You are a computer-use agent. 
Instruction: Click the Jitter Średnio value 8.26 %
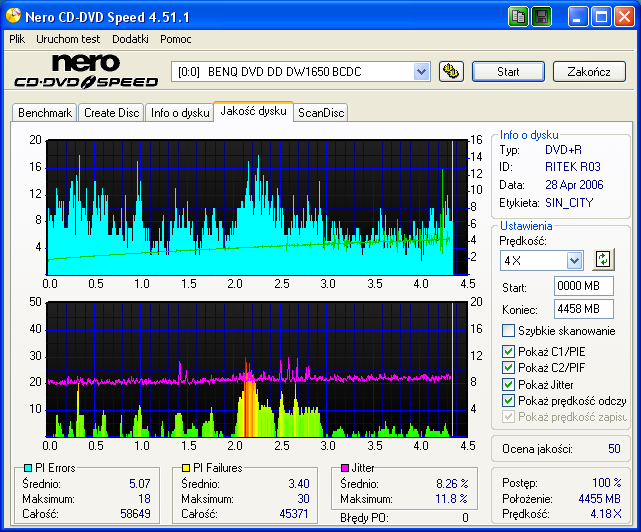(452, 484)
